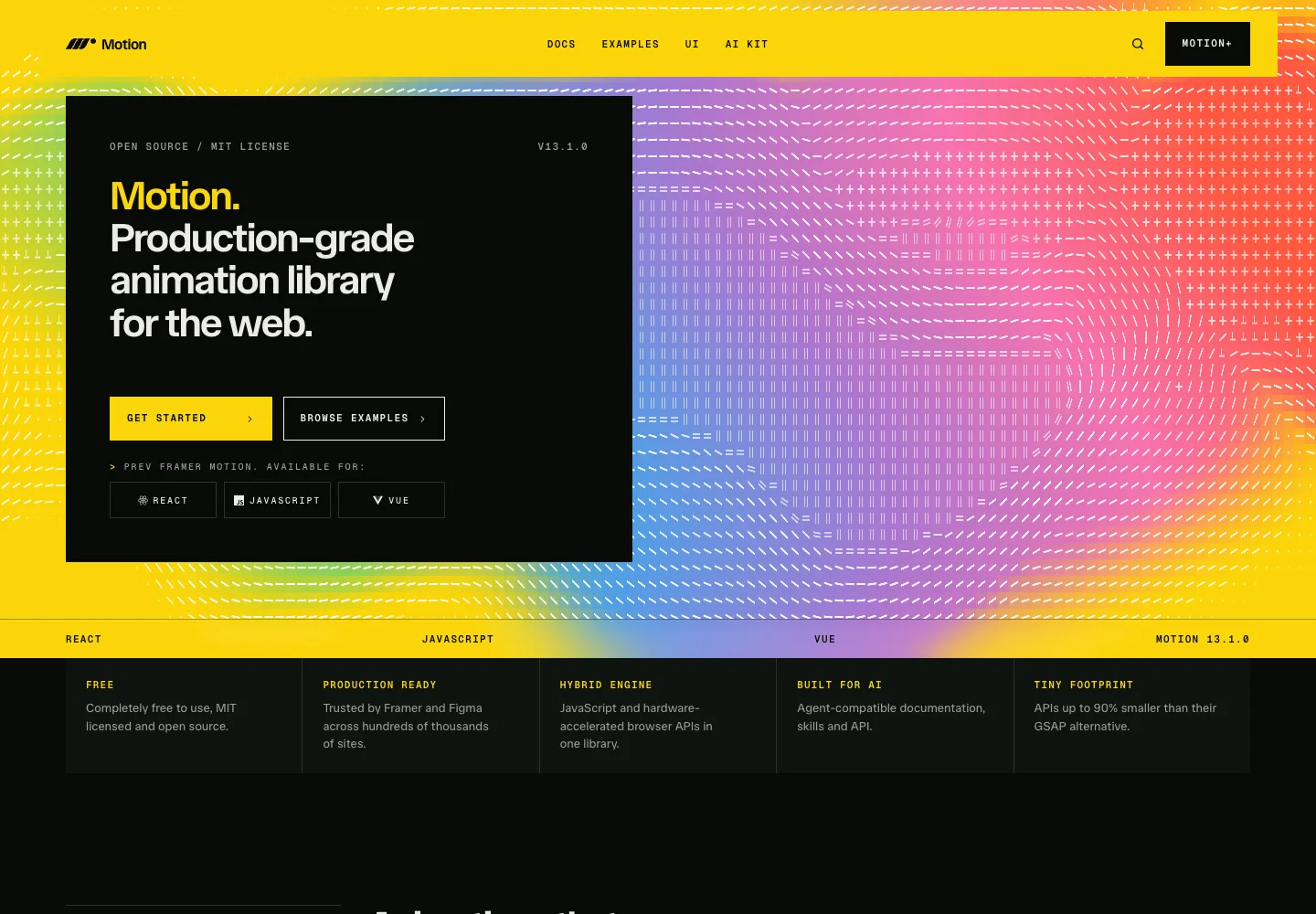Click 'APIs up to 90% smaller' description
The width and height of the screenshot is (1316, 914).
tap(1125, 717)
